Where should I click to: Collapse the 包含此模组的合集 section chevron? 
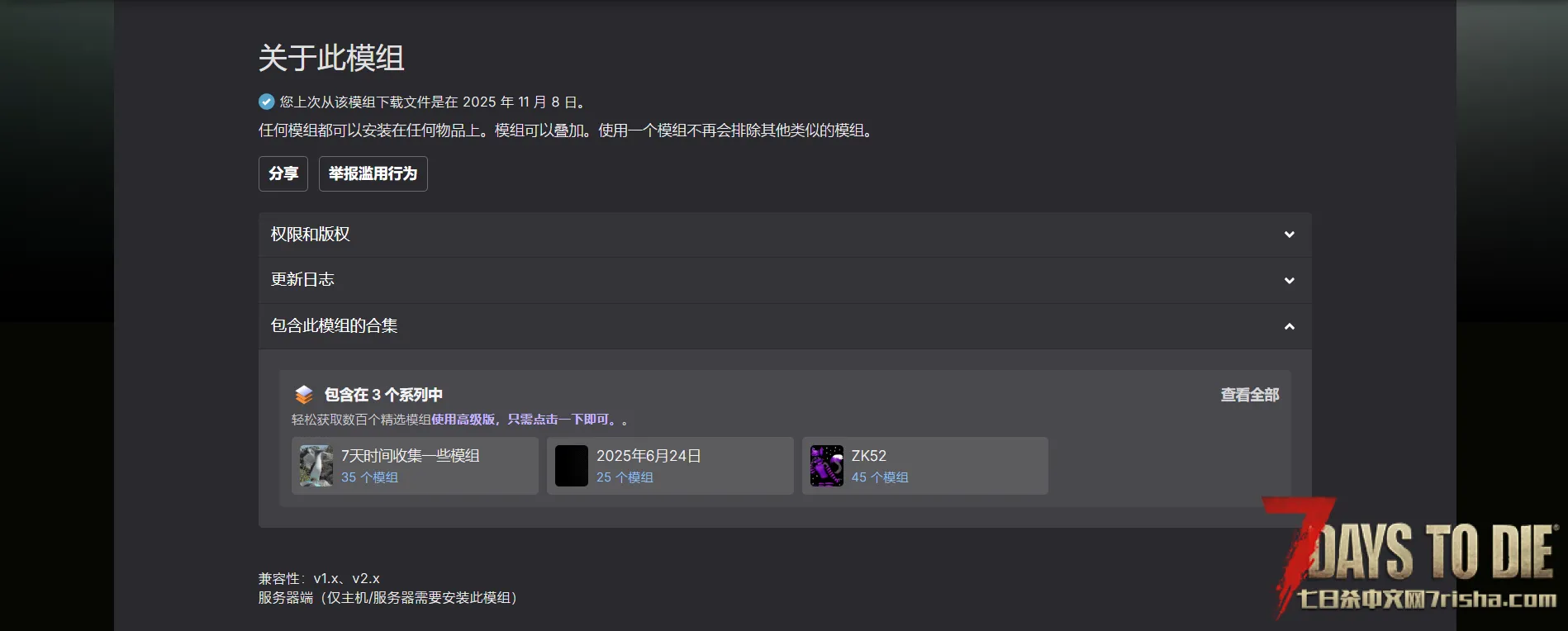[1289, 327]
